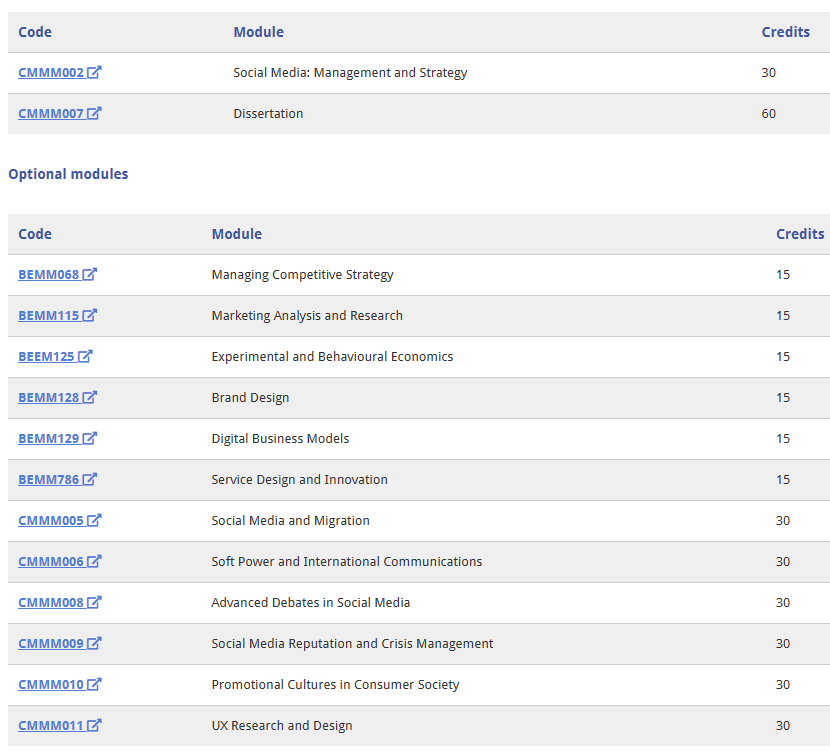Follow the BEMM128 module code link
This screenshot has width=830, height=751.
pos(49,397)
